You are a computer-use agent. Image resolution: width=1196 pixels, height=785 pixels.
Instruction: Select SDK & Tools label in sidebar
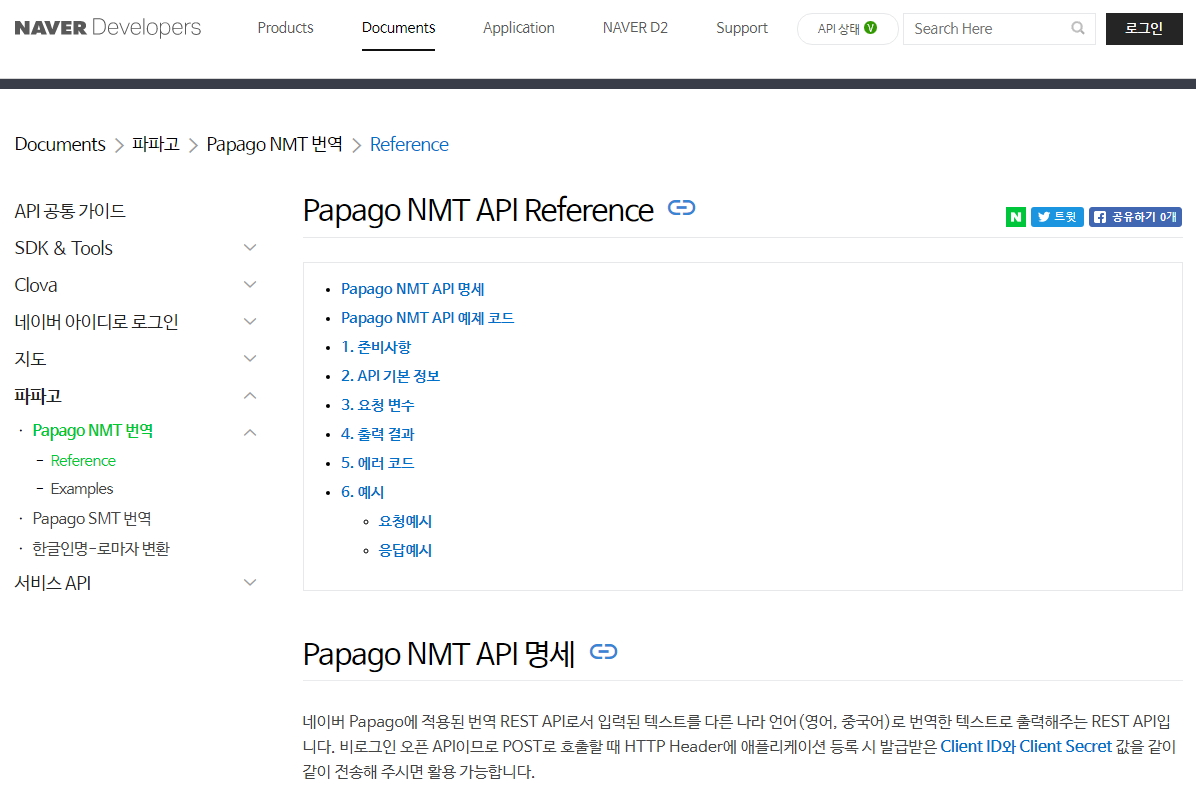click(63, 248)
